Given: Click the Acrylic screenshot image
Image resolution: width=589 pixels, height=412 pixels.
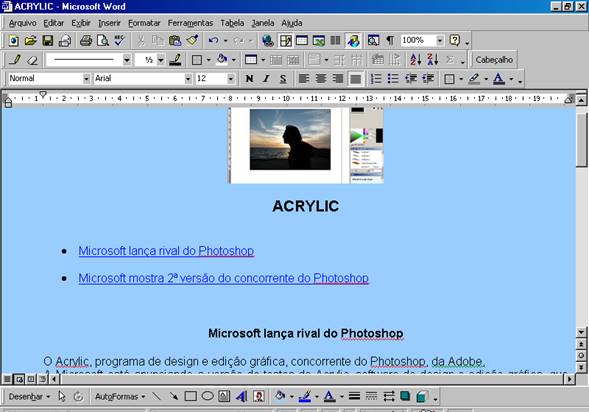Looking at the screenshot, I should [x=307, y=146].
